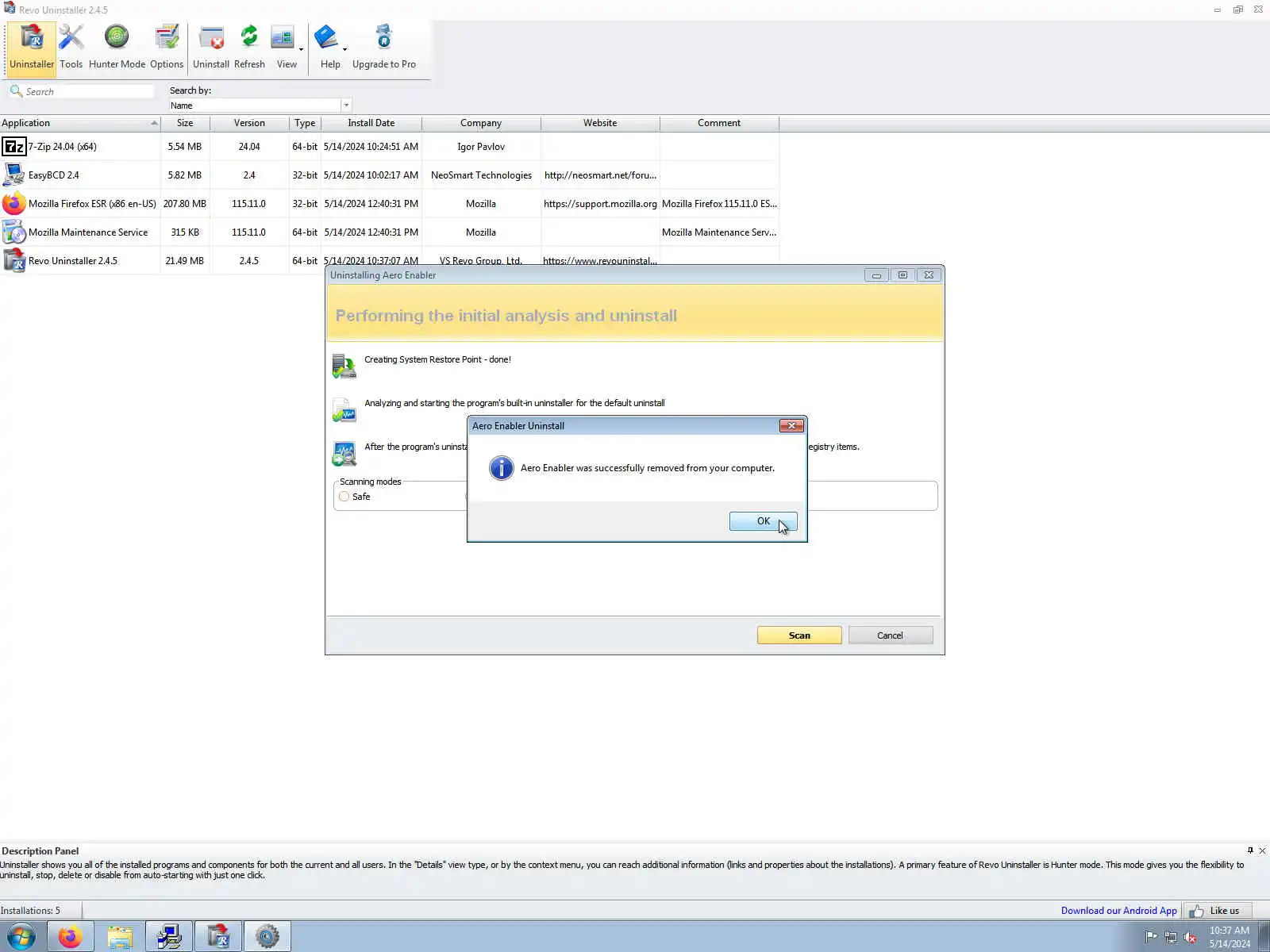
Task: Cancel the Uninstalling Aero Enabler wizard
Action: click(890, 635)
